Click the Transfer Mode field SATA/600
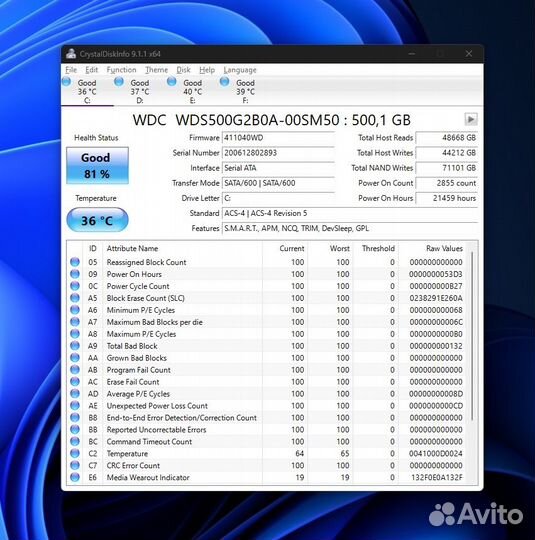 click(x=278, y=183)
